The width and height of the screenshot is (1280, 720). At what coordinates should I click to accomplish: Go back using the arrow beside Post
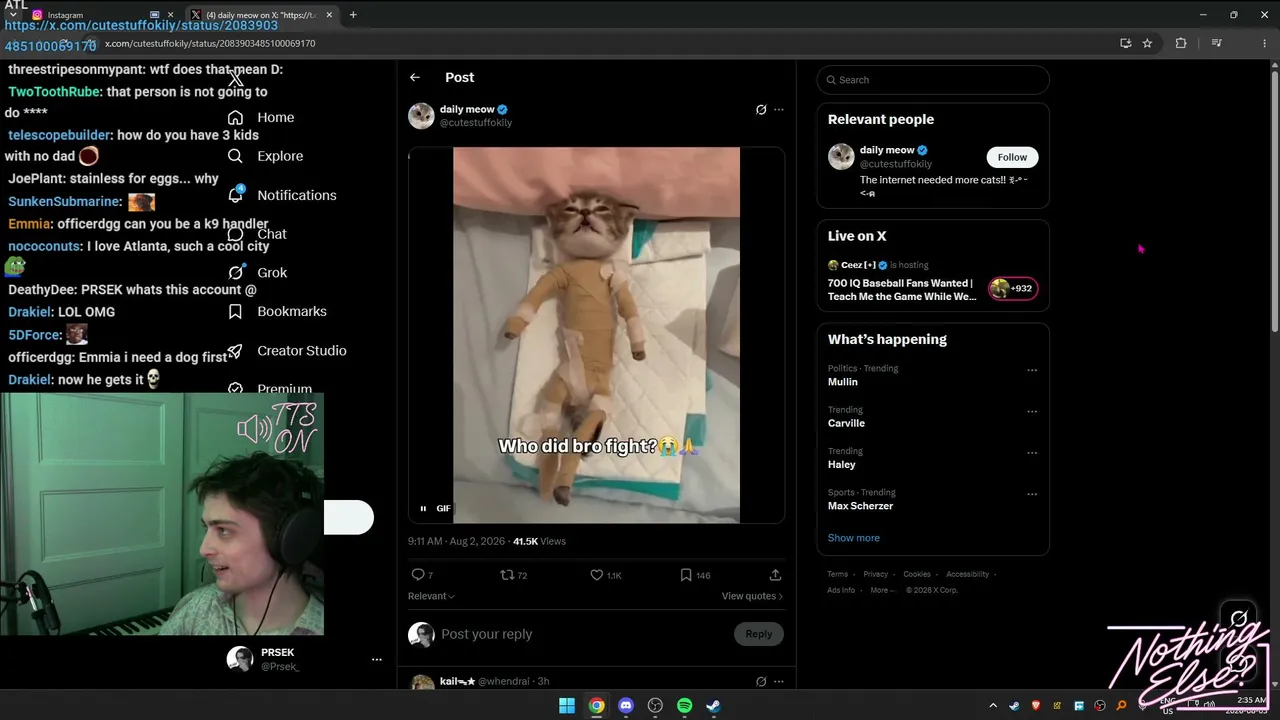pos(415,77)
